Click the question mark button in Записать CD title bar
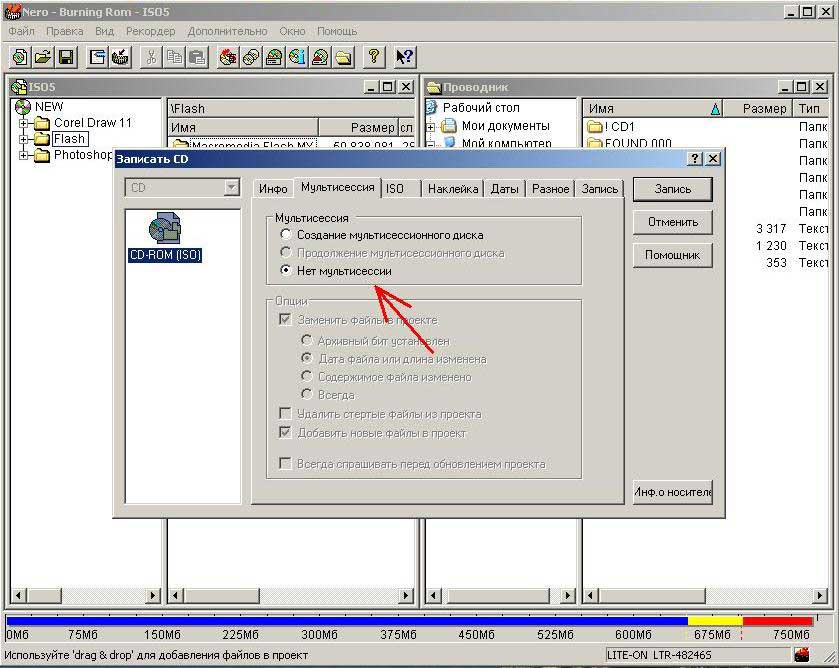Viewport: 839px width, 668px height. click(x=694, y=158)
